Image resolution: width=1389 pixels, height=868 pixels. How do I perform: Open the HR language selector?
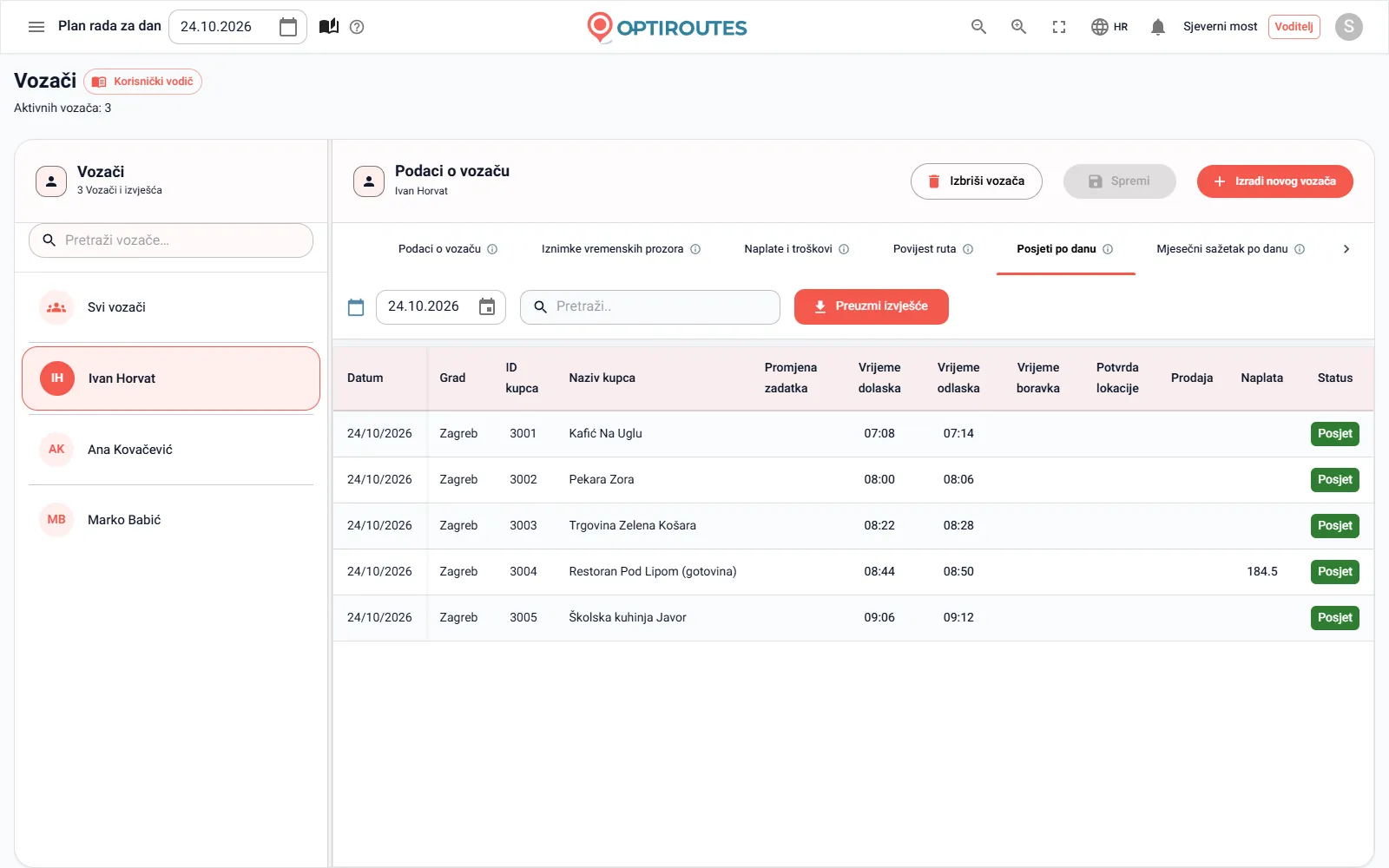tap(1109, 27)
